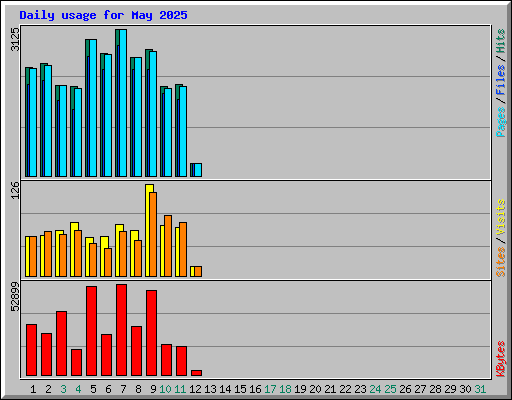The width and height of the screenshot is (512, 400).
Task: Click the 'Daily usage for May 2025' title
Action: (103, 15)
